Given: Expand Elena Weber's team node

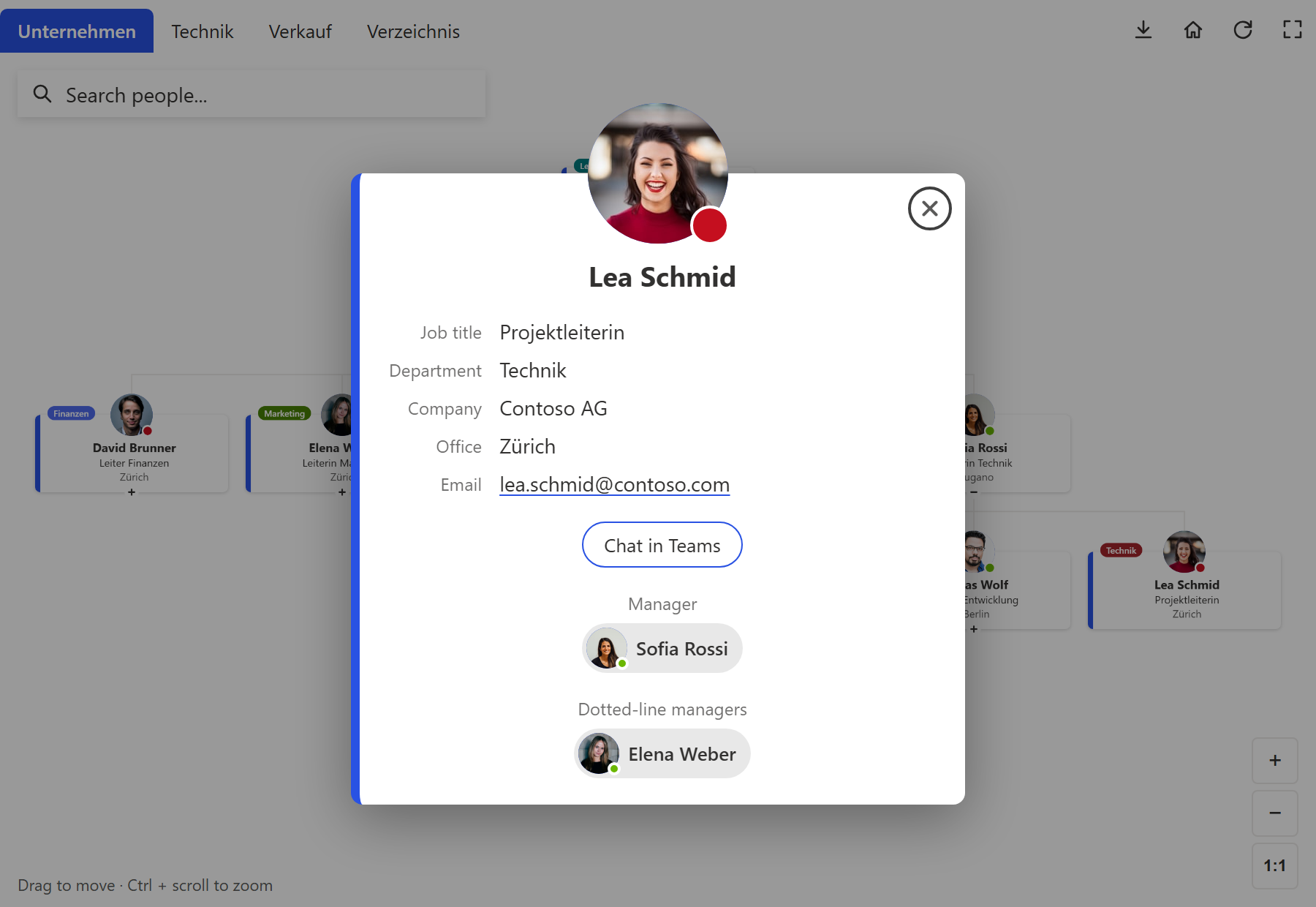Looking at the screenshot, I should 342,492.
